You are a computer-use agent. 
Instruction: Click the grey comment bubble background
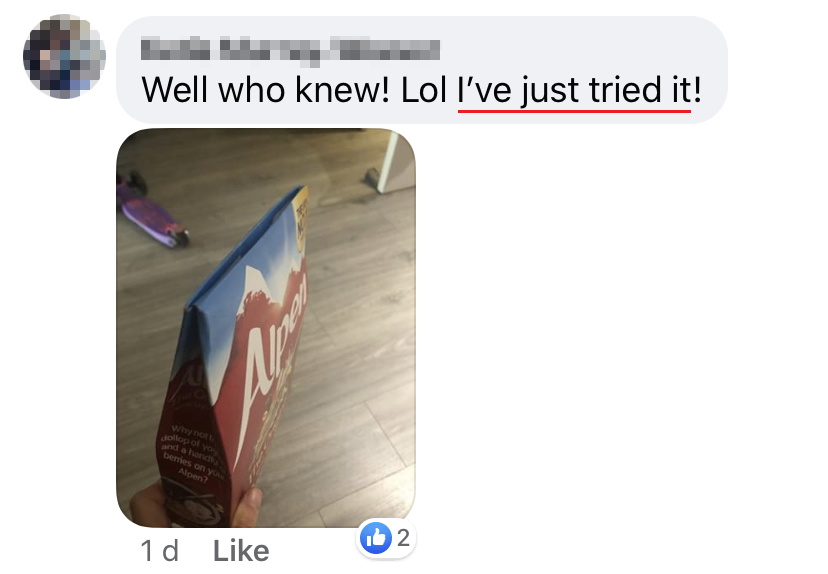click(422, 70)
